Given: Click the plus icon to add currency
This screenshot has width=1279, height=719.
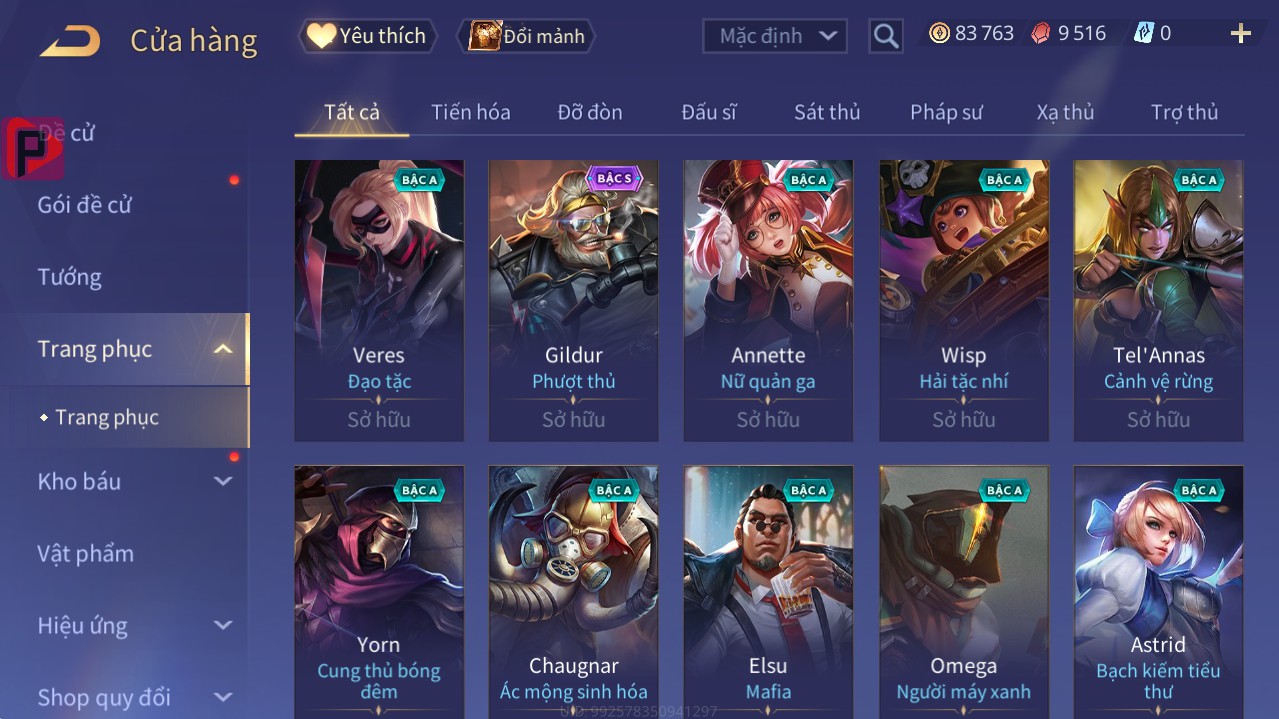Looking at the screenshot, I should point(1241,34).
